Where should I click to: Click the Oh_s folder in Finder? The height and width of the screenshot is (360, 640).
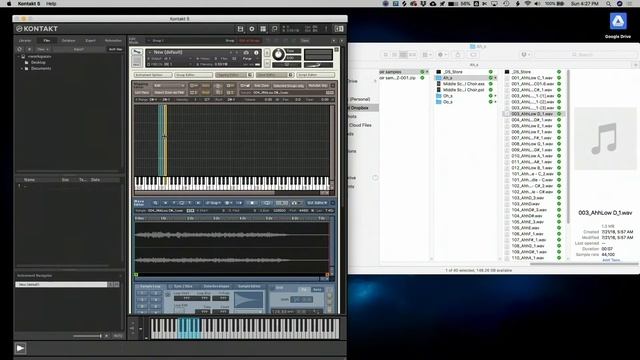(447, 96)
